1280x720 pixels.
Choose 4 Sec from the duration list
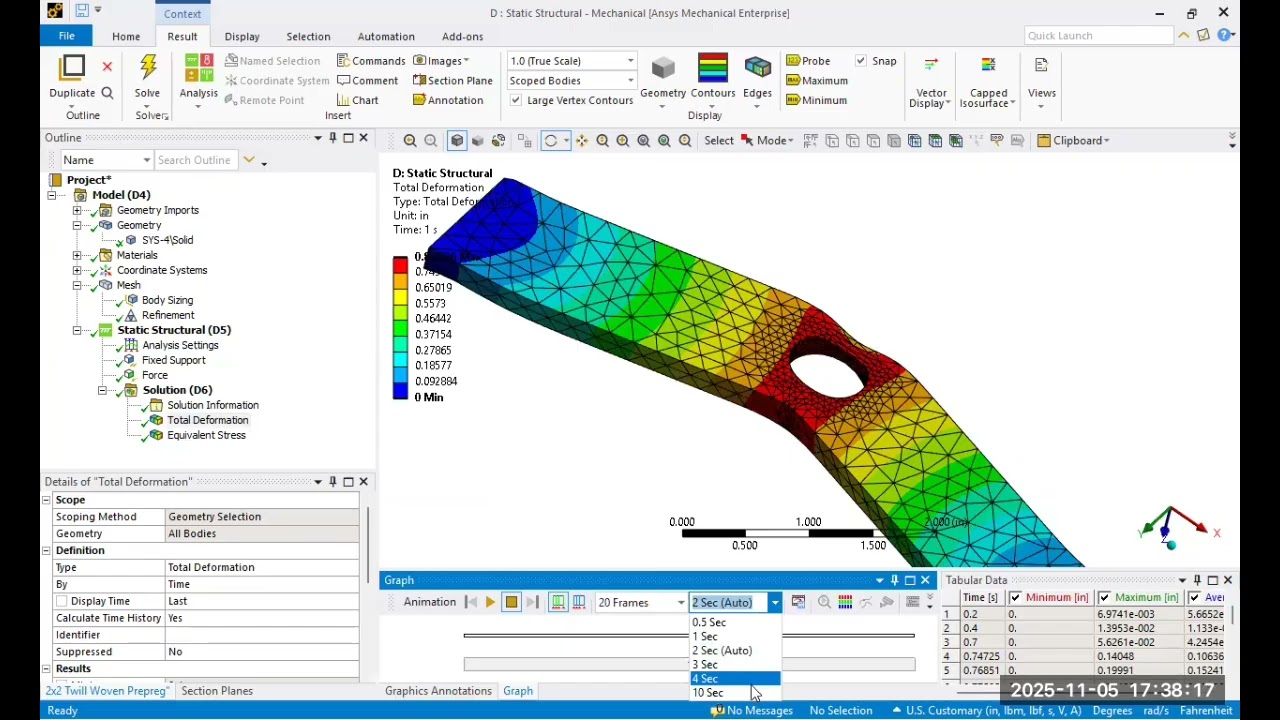pos(735,679)
